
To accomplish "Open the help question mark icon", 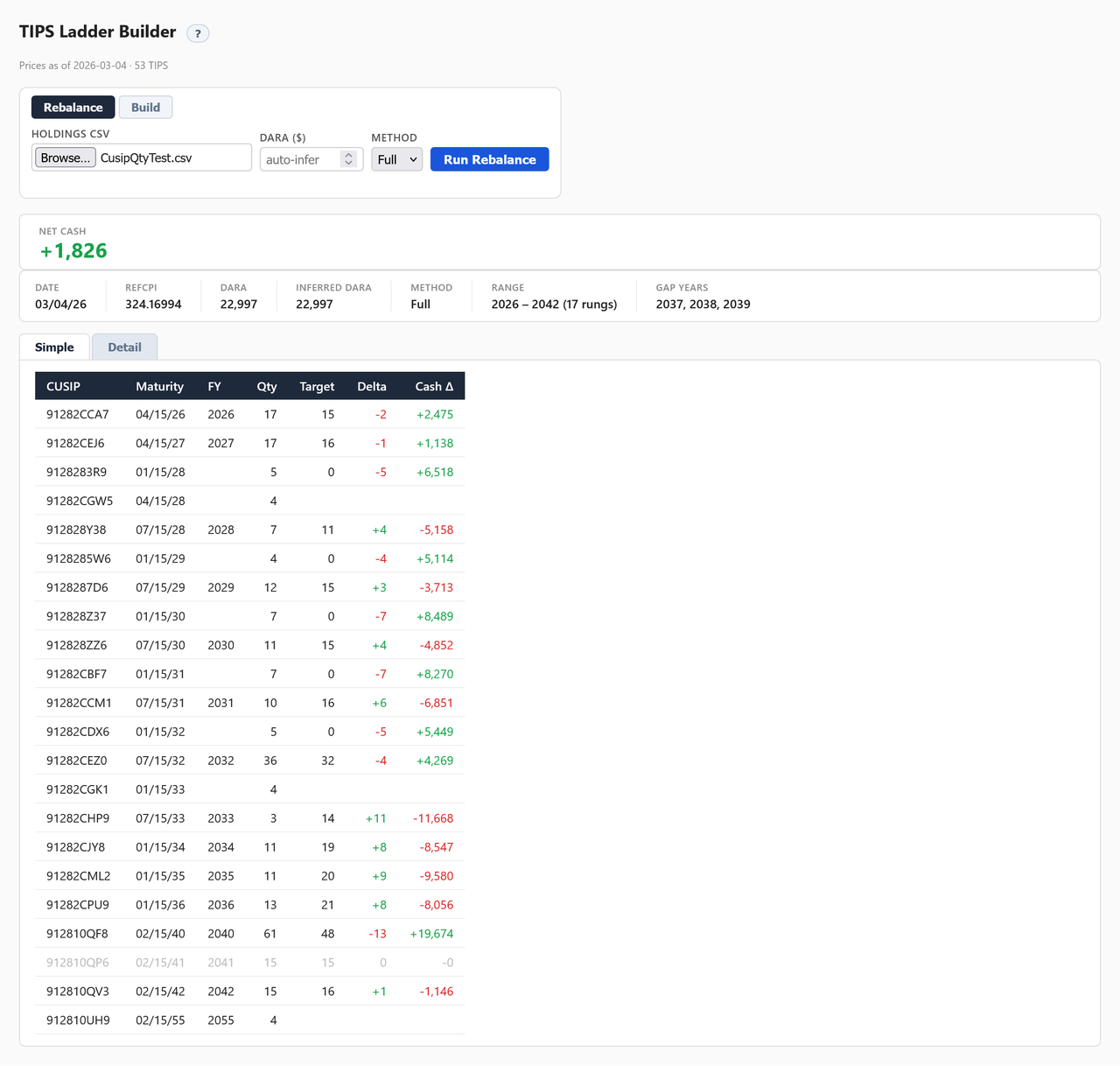I will [x=198, y=33].
